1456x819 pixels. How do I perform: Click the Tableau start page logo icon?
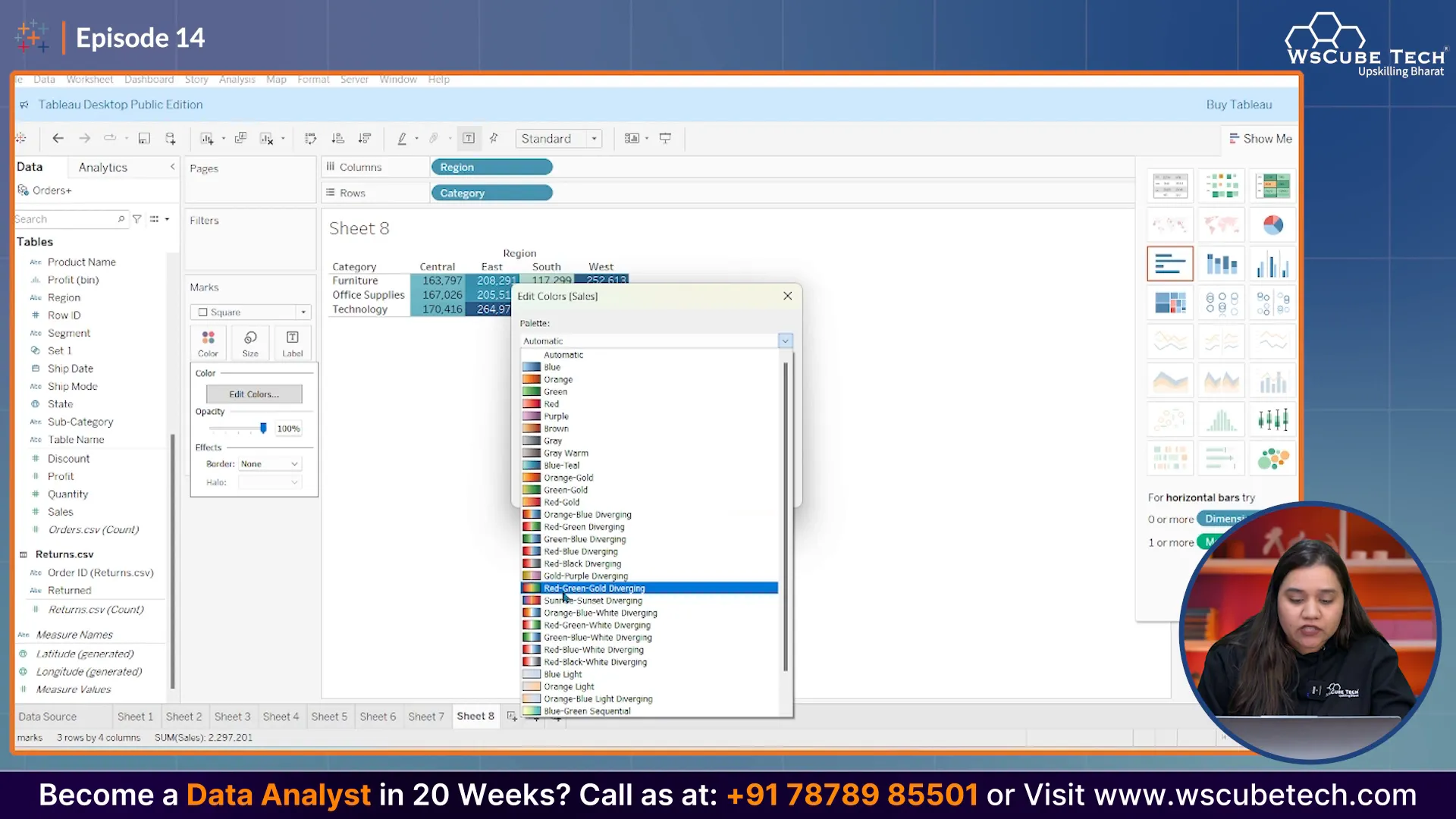[x=20, y=138]
